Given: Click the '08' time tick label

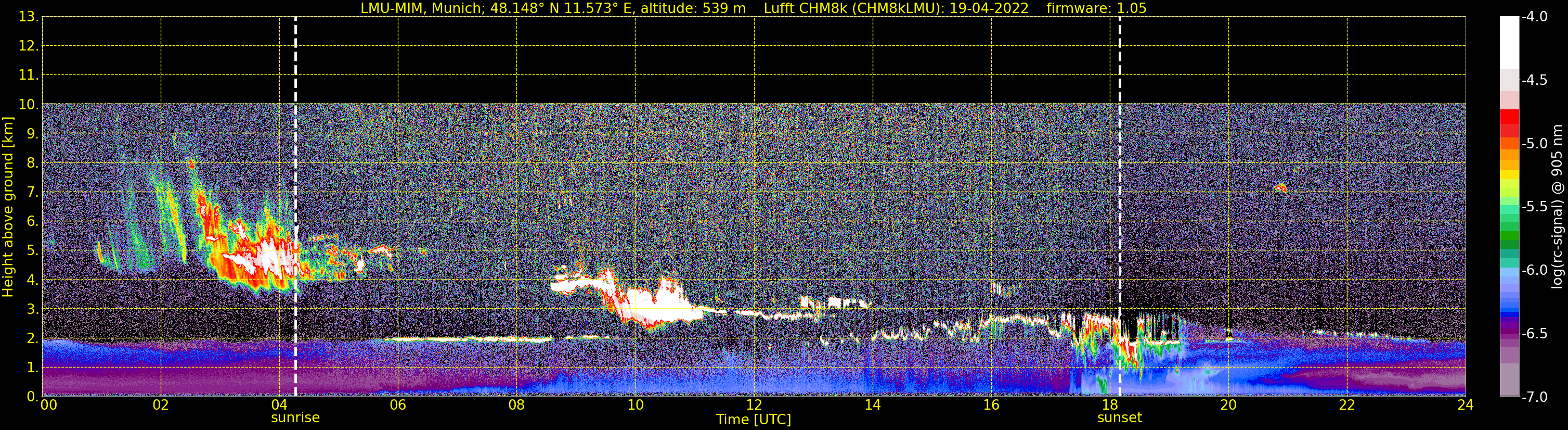Looking at the screenshot, I should (517, 405).
